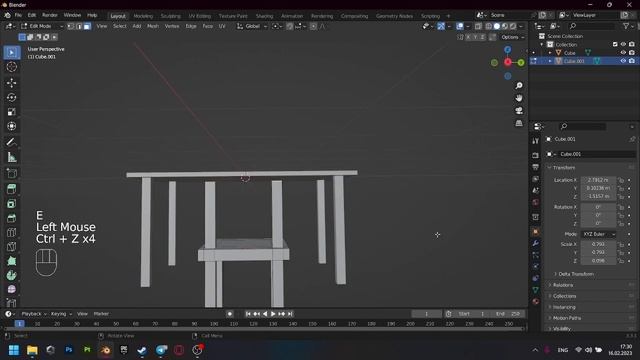Select the Select Box tool
Screen dimensions: 640x360
click(11, 53)
